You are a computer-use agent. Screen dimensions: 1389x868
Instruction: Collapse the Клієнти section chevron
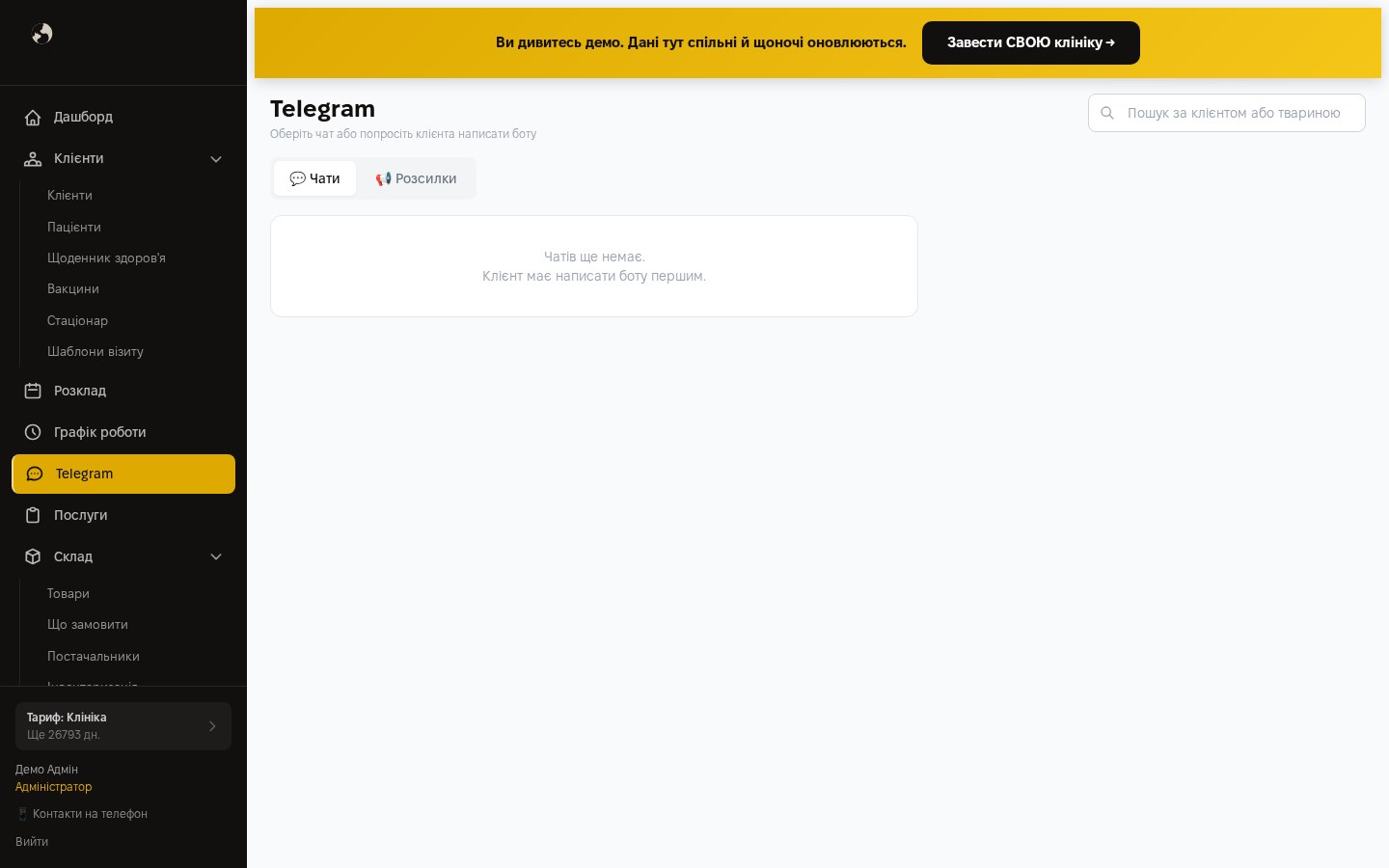[216, 159]
